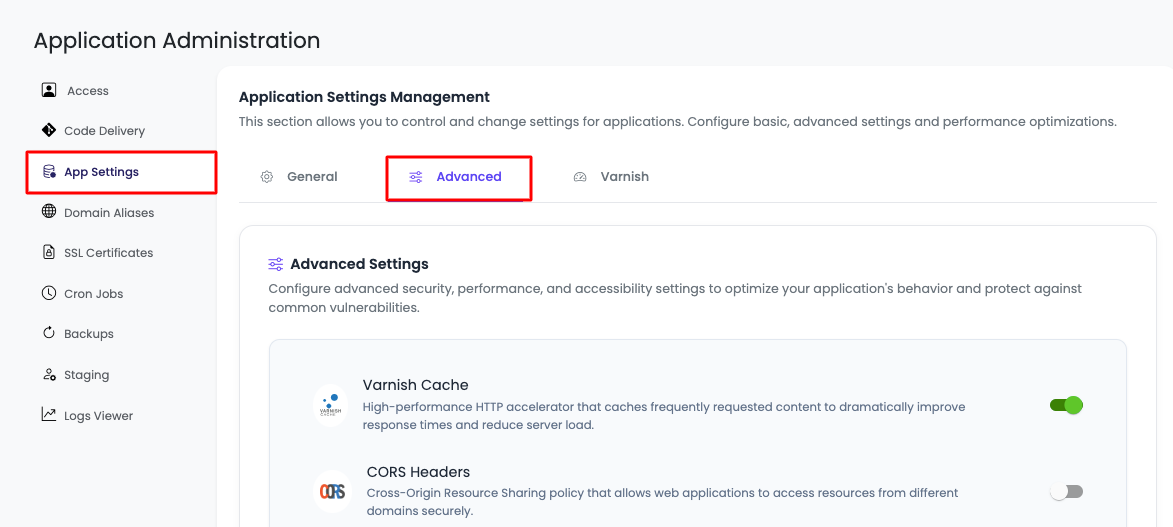Click the gauge icon on Varnish tab
Screen dimensions: 1173x527
[x=580, y=177]
